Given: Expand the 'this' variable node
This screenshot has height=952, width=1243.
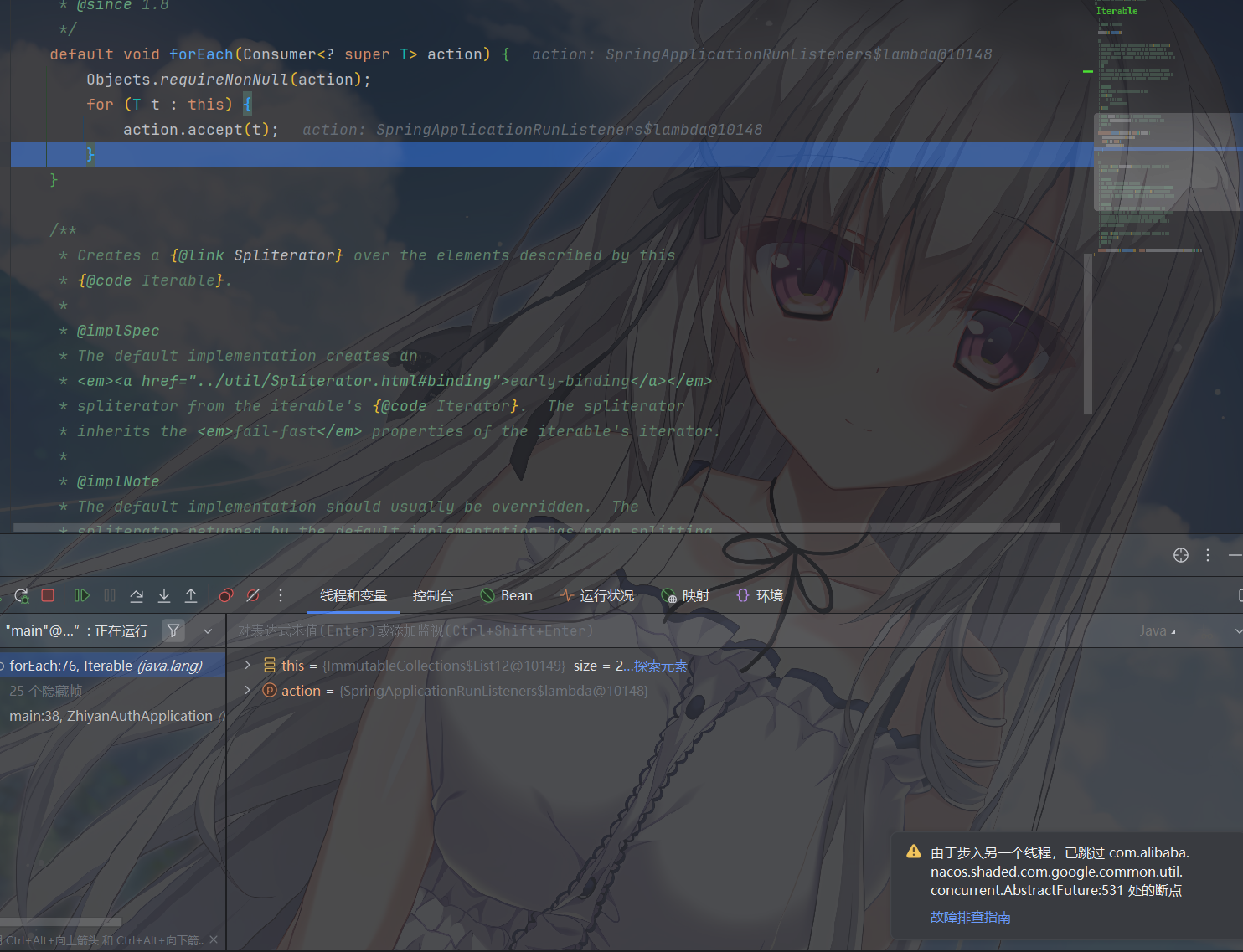Looking at the screenshot, I should [x=247, y=666].
